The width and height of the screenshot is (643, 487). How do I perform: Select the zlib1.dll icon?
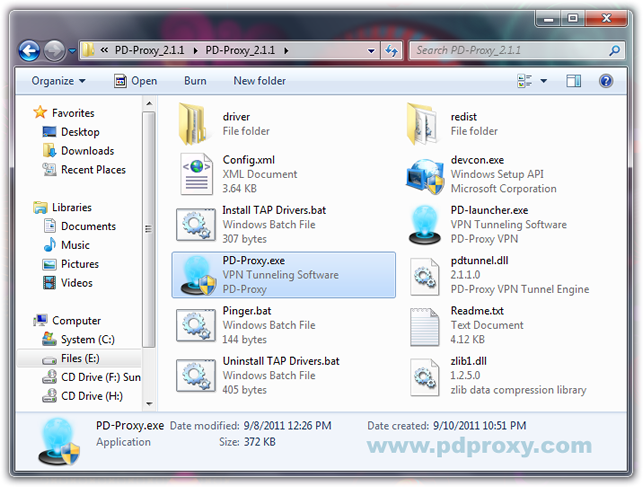pyautogui.click(x=424, y=377)
